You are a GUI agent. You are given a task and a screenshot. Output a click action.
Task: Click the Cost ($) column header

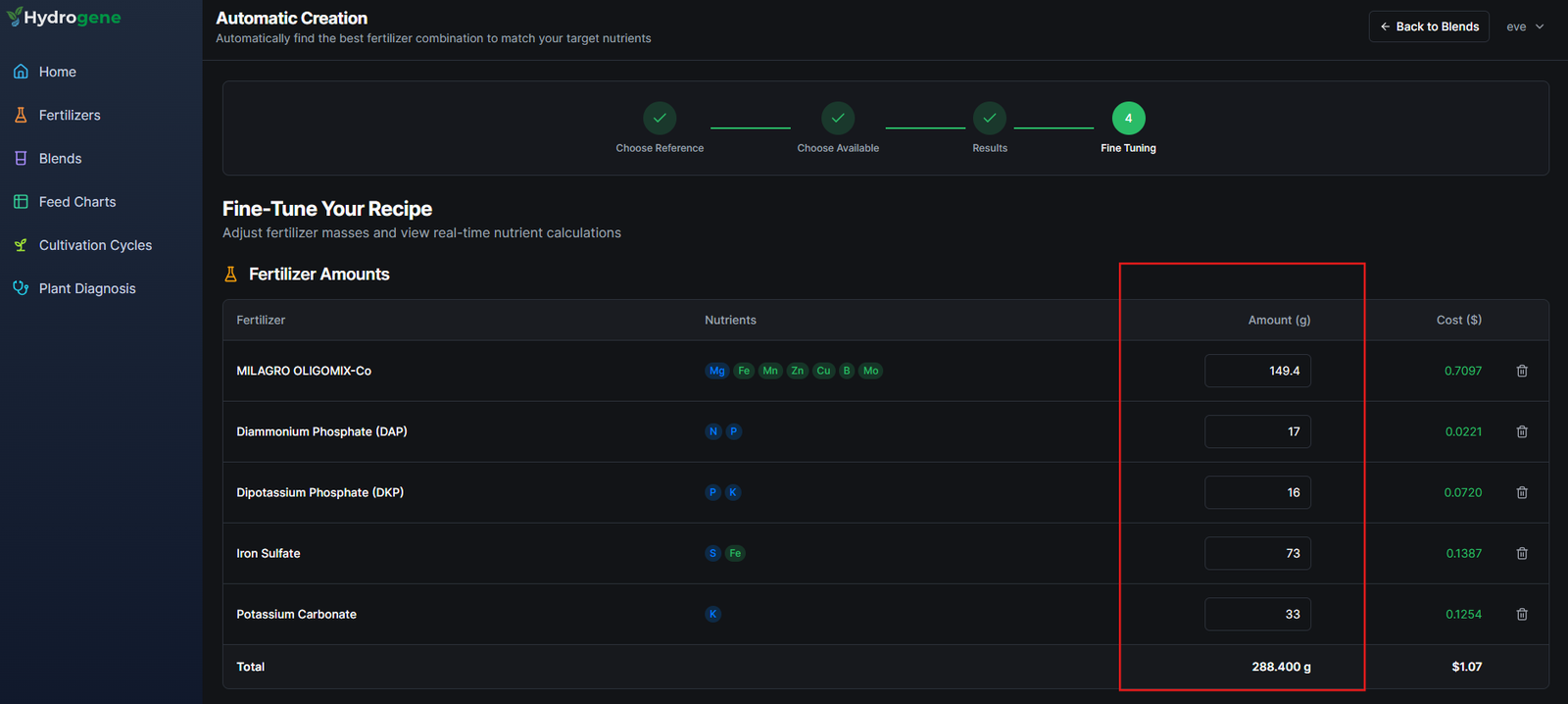[1459, 320]
